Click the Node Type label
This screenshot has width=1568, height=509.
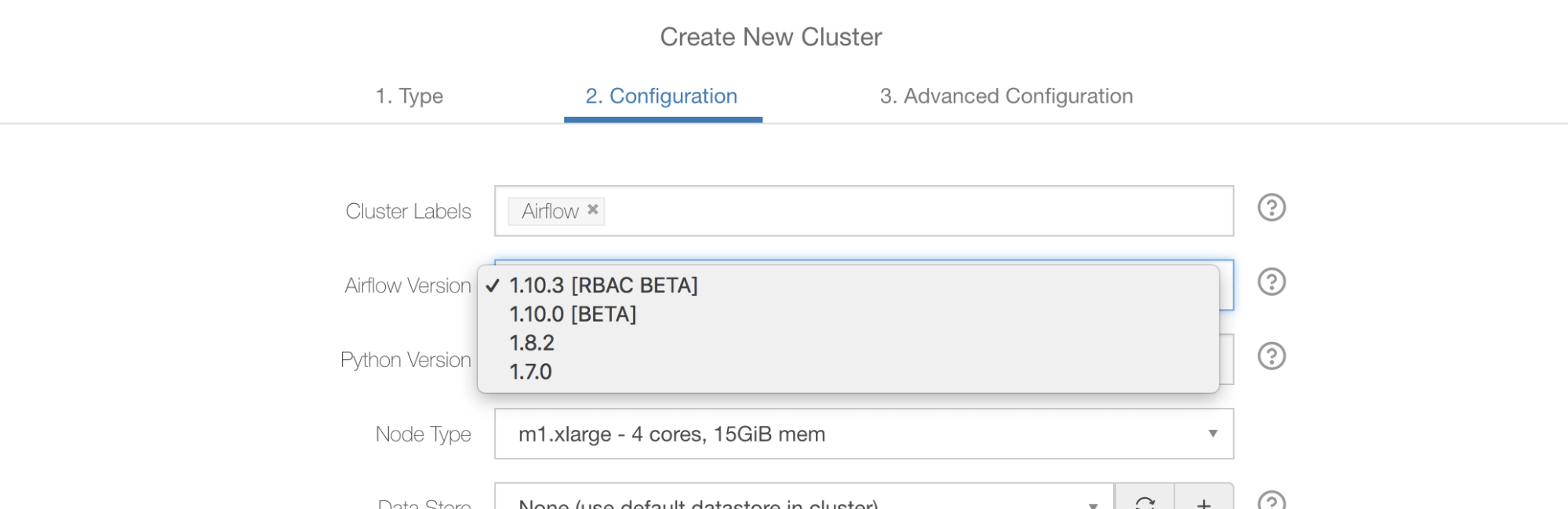(x=424, y=434)
